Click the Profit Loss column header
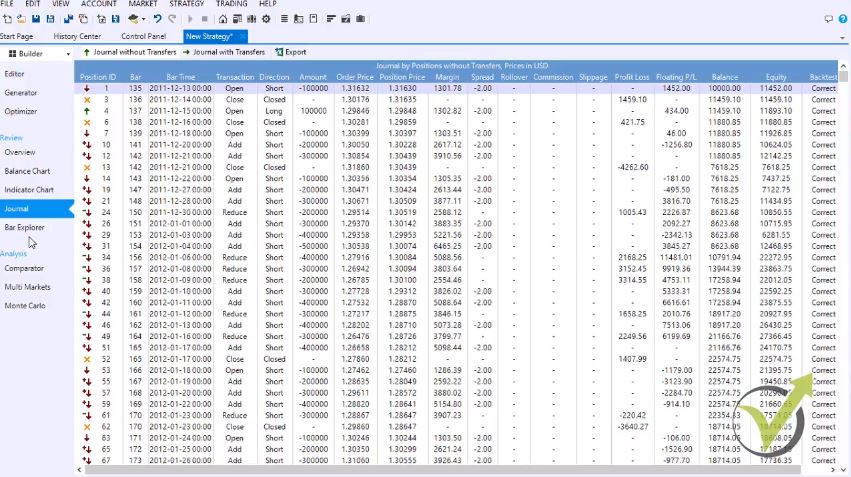Image resolution: width=851 pixels, height=477 pixels. (x=632, y=77)
